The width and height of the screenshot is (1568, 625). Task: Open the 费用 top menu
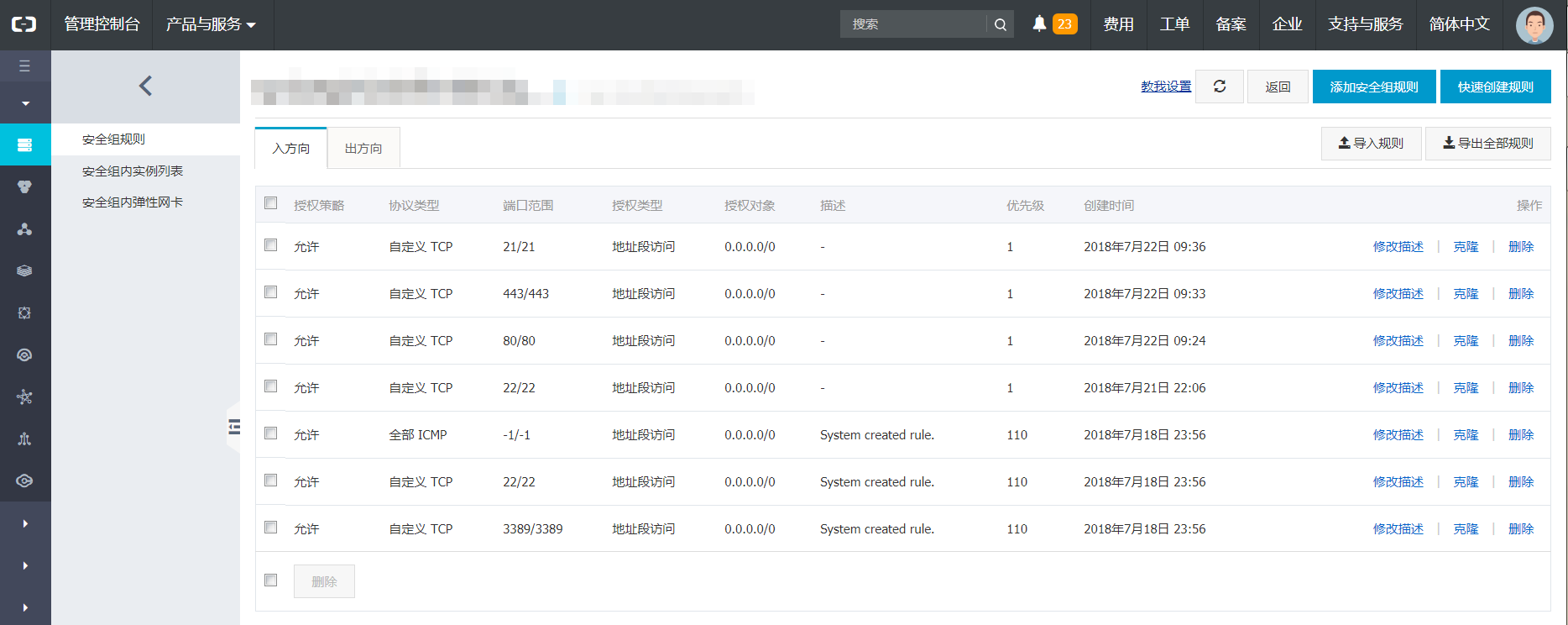(1118, 24)
